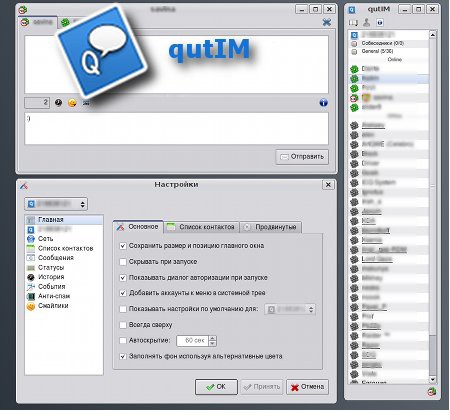The width and height of the screenshot is (450, 420).
Task: Increase Автоскрытие seconds with up arrow
Action: click(x=213, y=338)
